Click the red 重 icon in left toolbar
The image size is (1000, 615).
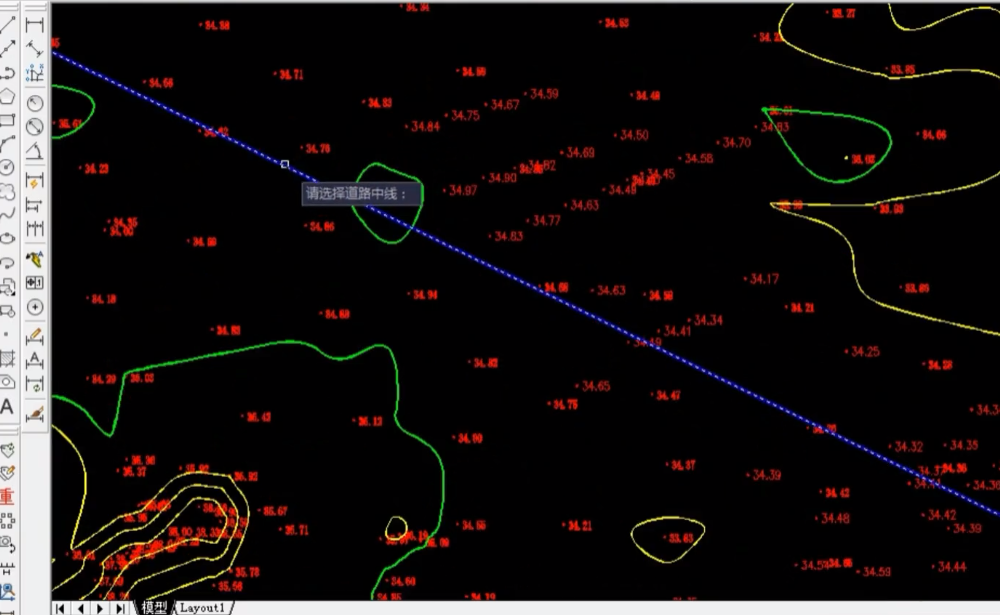pos(7,496)
